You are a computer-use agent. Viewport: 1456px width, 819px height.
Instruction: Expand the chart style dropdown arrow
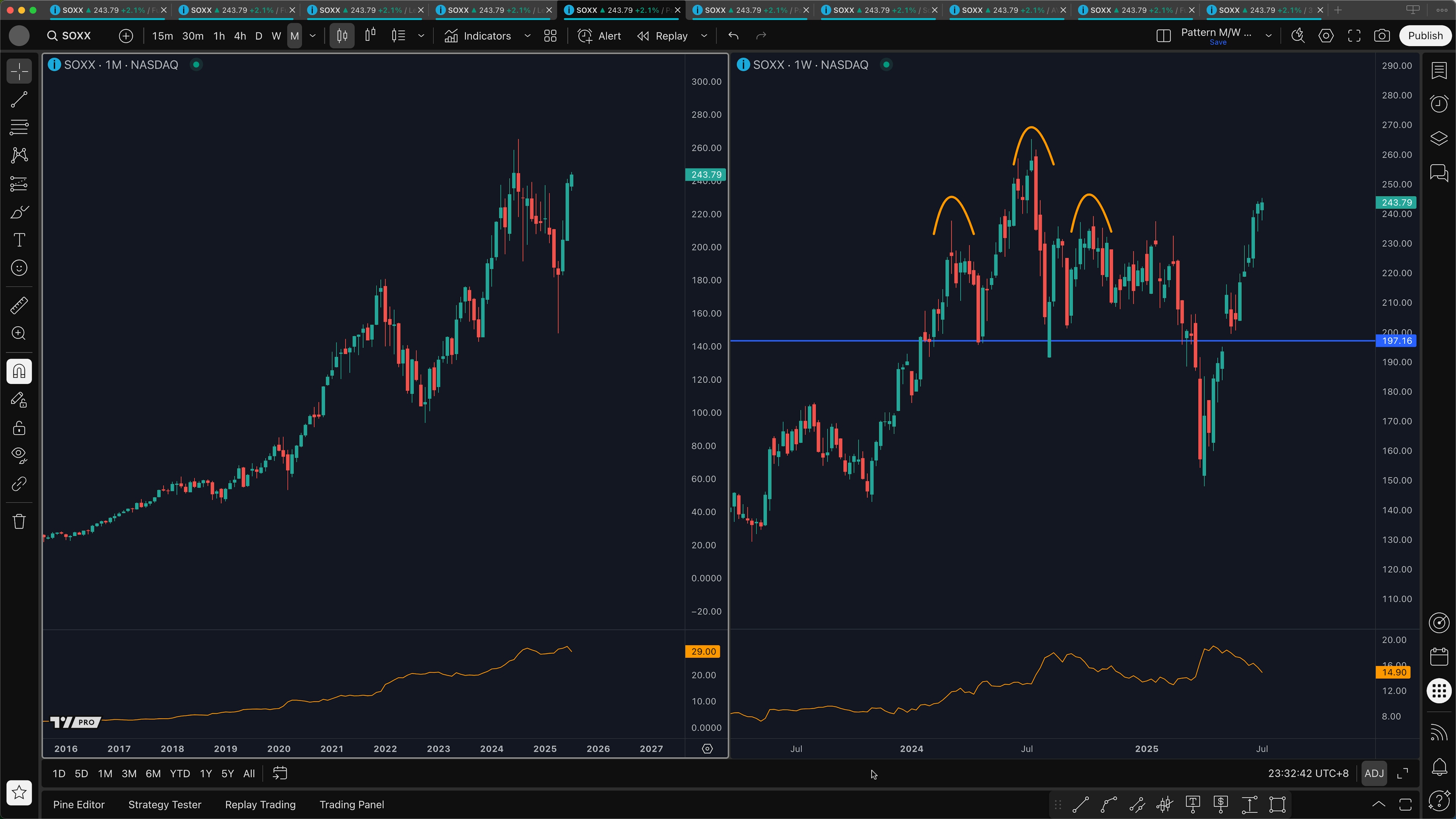[x=421, y=36]
